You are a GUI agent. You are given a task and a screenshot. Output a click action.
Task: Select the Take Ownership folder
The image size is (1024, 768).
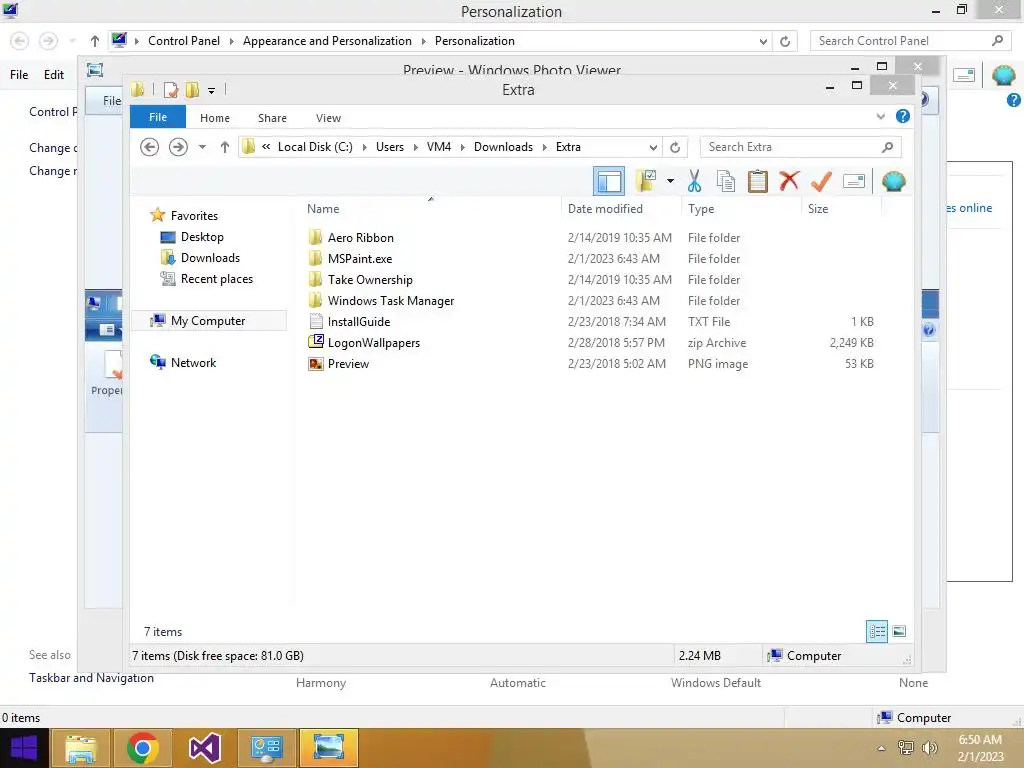click(370, 280)
